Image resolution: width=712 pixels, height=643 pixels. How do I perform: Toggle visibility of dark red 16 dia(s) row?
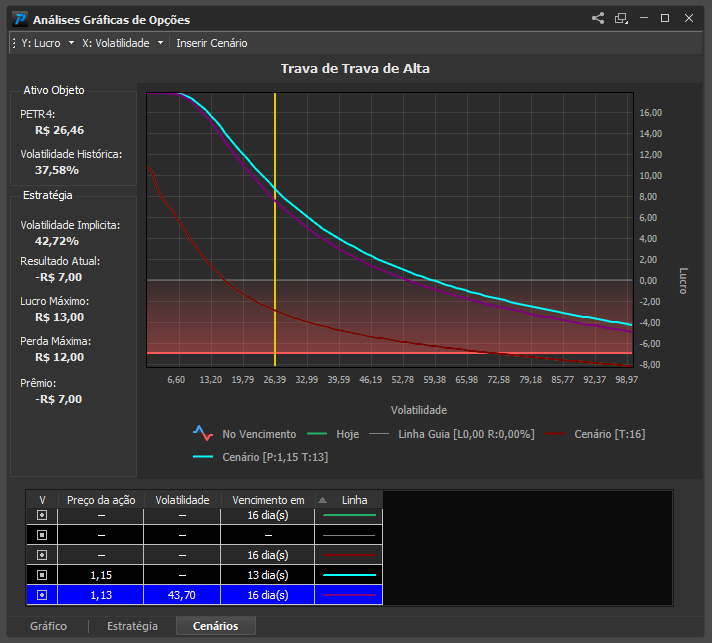pos(42,555)
